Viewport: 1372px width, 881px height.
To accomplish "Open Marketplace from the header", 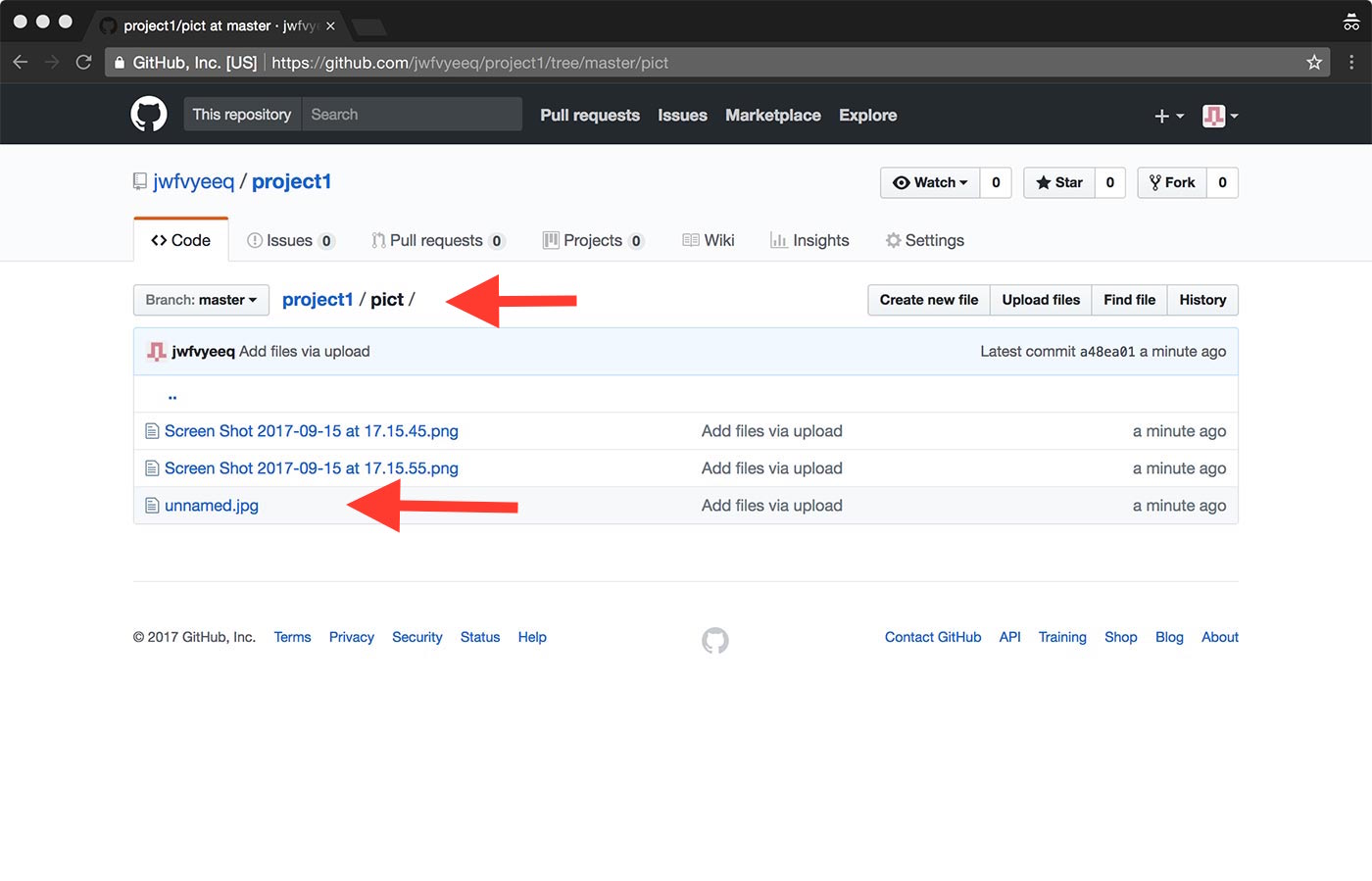I will pos(773,115).
